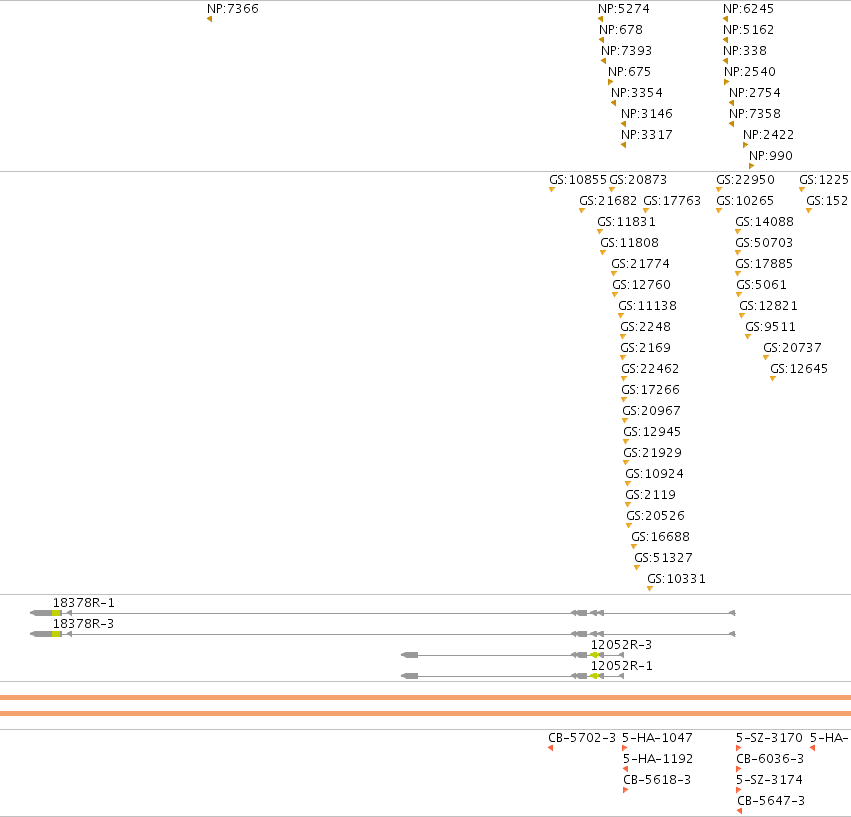Select the GS:10331 feature
Image resolution: width=851 pixels, height=817 pixels.
(676, 579)
